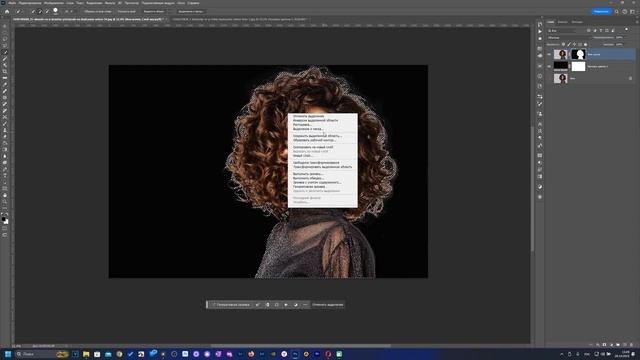Switch to the second document tab
The height and width of the screenshot is (360, 640).
239,19
